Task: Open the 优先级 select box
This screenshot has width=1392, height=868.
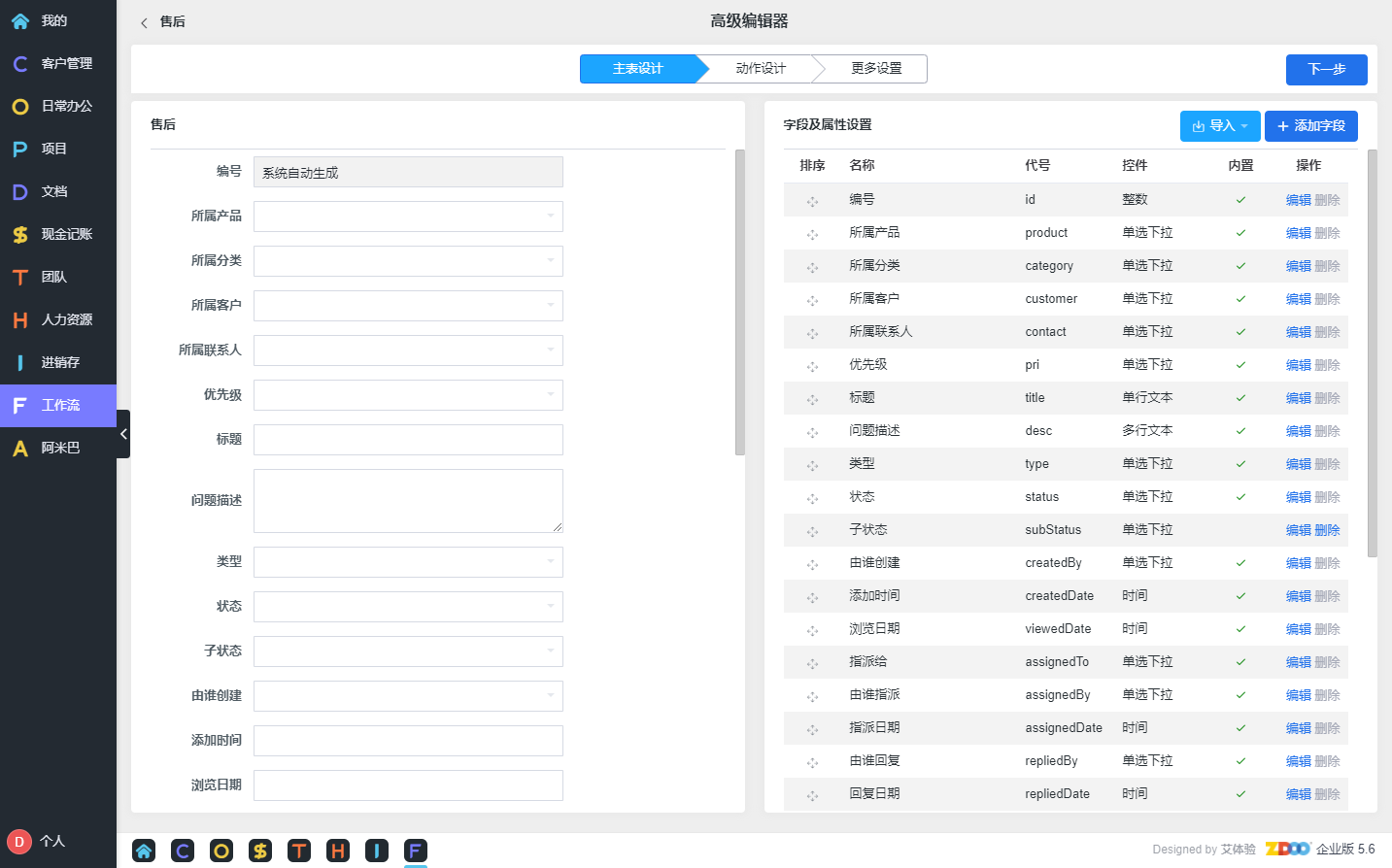Action: pos(408,395)
